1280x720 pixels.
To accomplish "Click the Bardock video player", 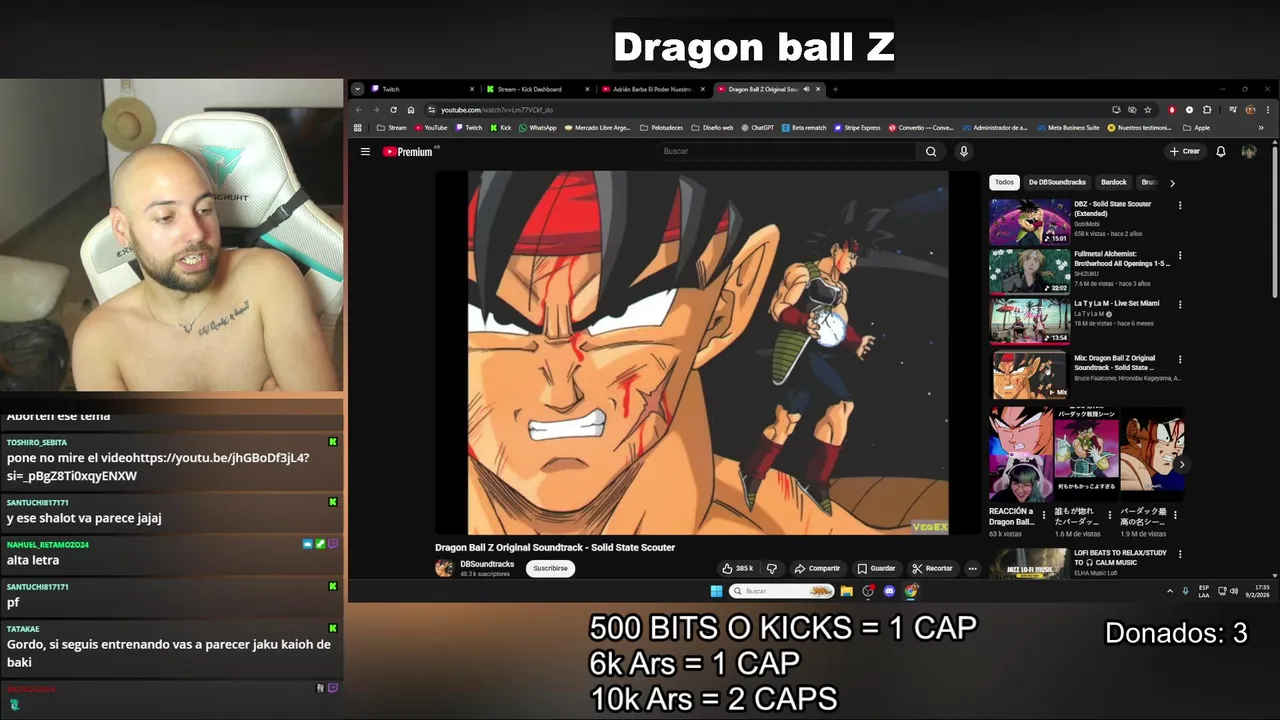I will click(708, 353).
